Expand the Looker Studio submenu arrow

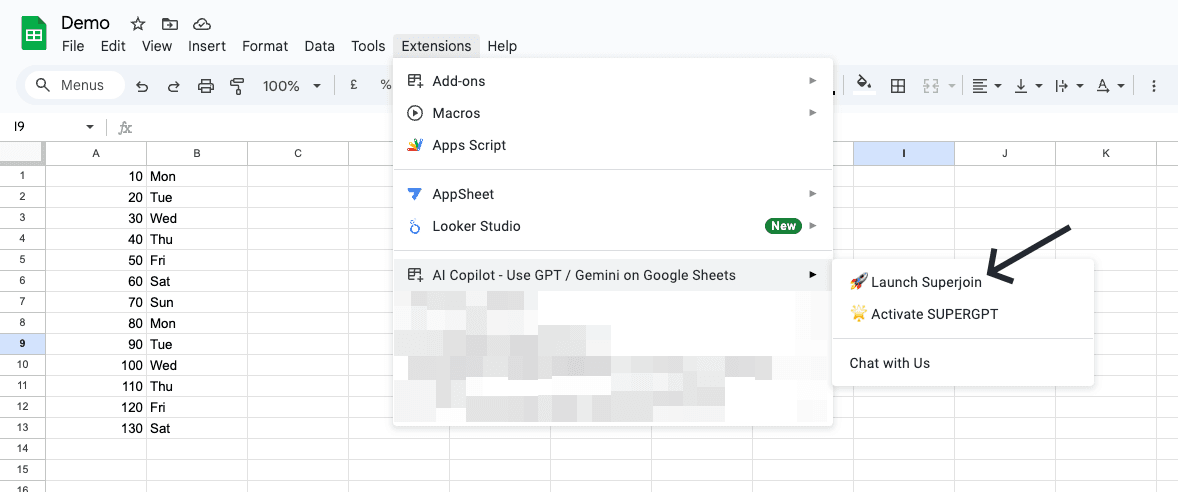[x=812, y=226]
